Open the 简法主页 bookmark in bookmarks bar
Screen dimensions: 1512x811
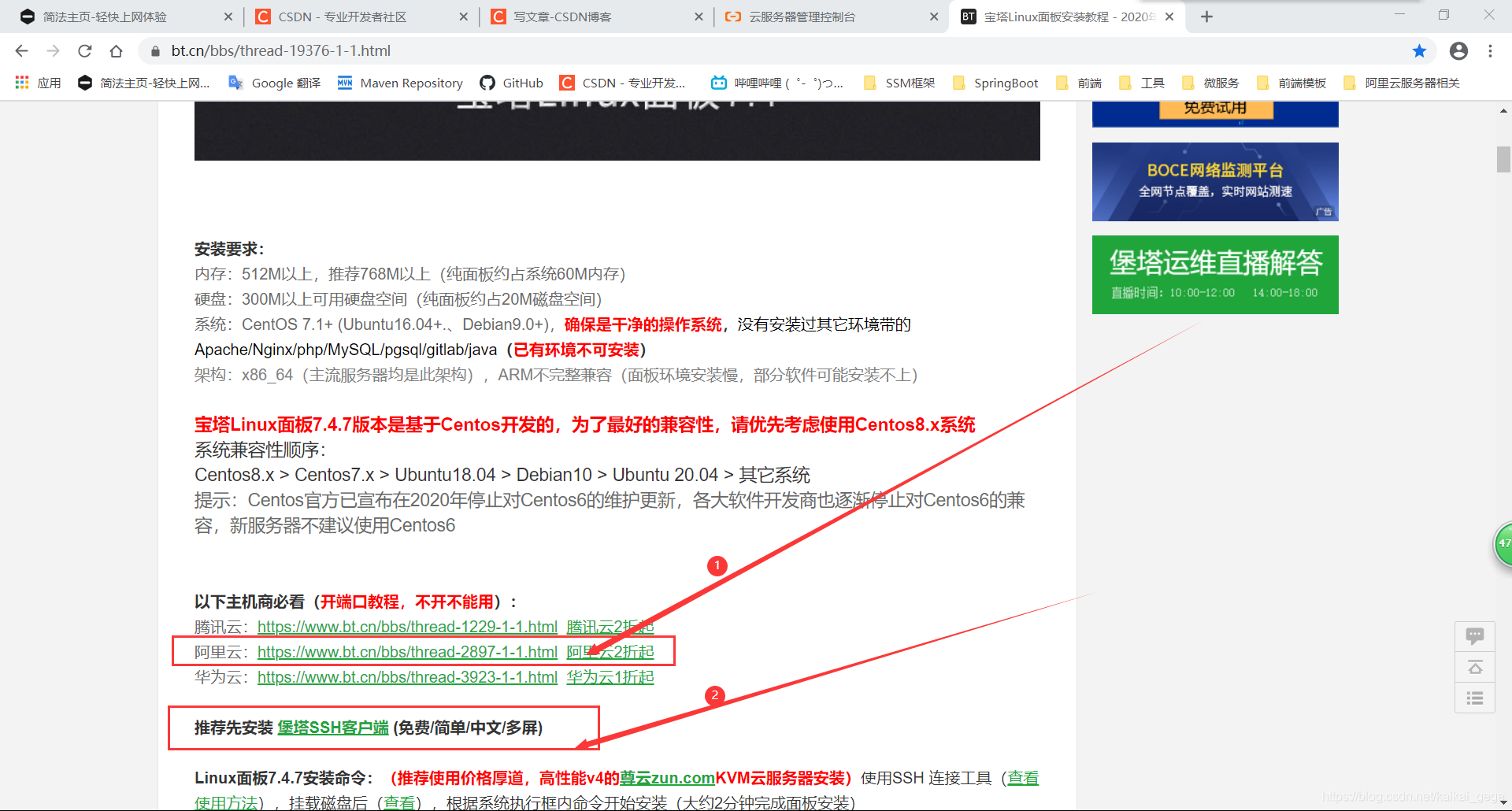tap(143, 83)
